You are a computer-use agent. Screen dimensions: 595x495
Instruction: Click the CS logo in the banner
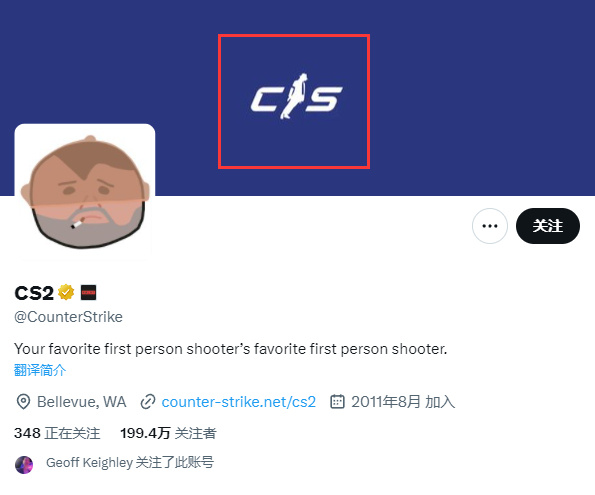(x=296, y=96)
